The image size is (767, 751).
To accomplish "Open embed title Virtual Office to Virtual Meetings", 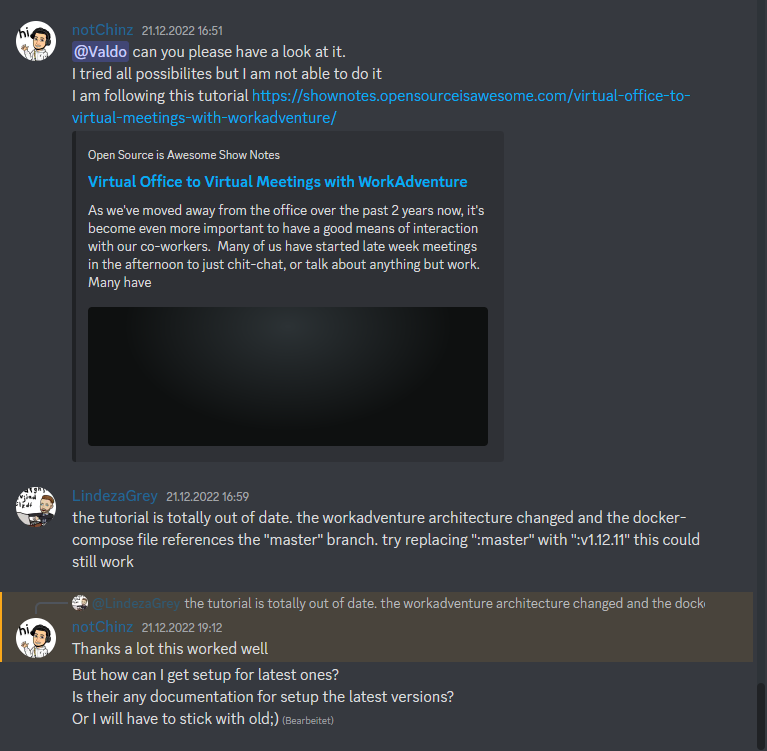I will pos(277,182).
